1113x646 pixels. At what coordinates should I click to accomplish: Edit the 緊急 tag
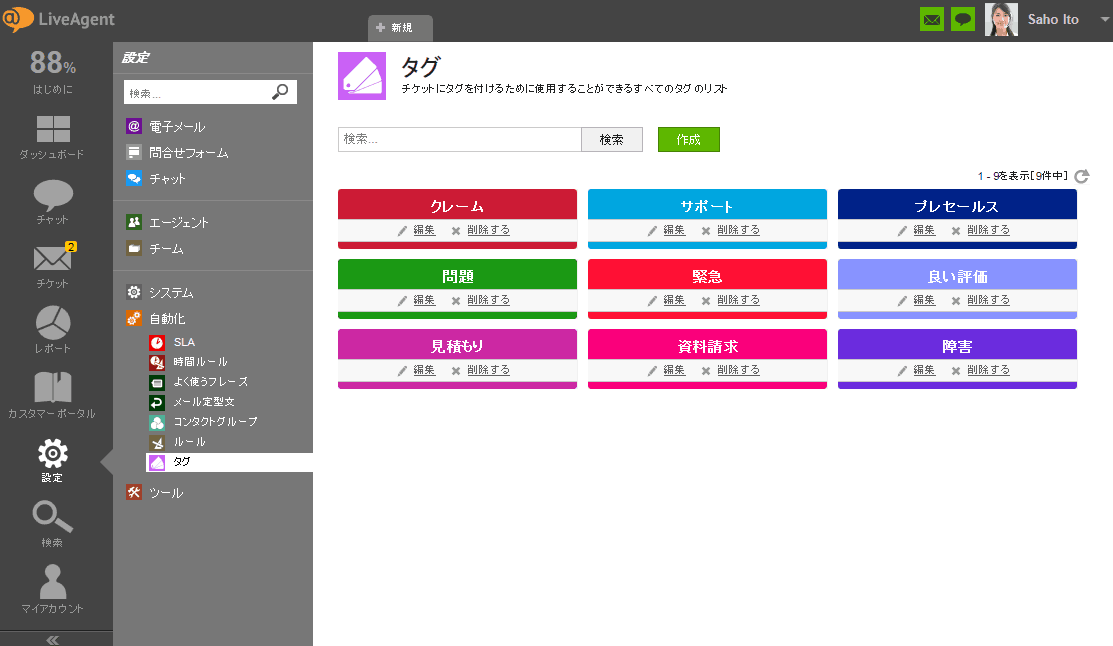coord(674,300)
